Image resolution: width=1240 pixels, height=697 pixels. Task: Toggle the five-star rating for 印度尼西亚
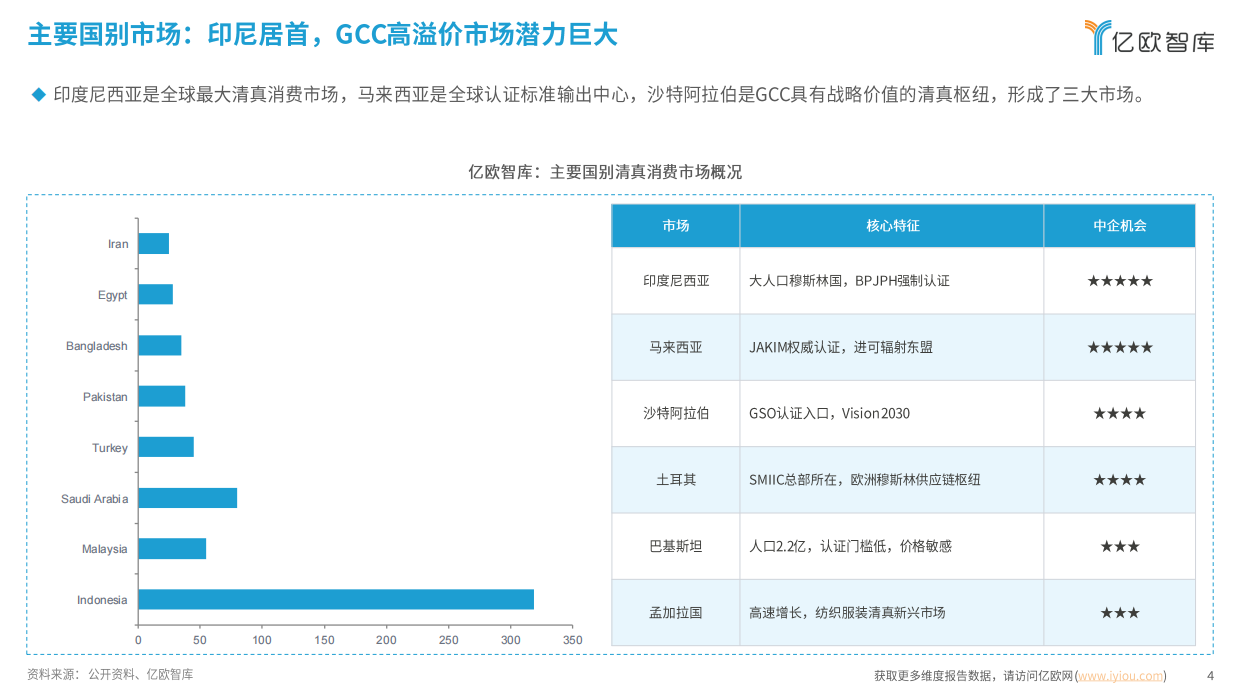1119,281
